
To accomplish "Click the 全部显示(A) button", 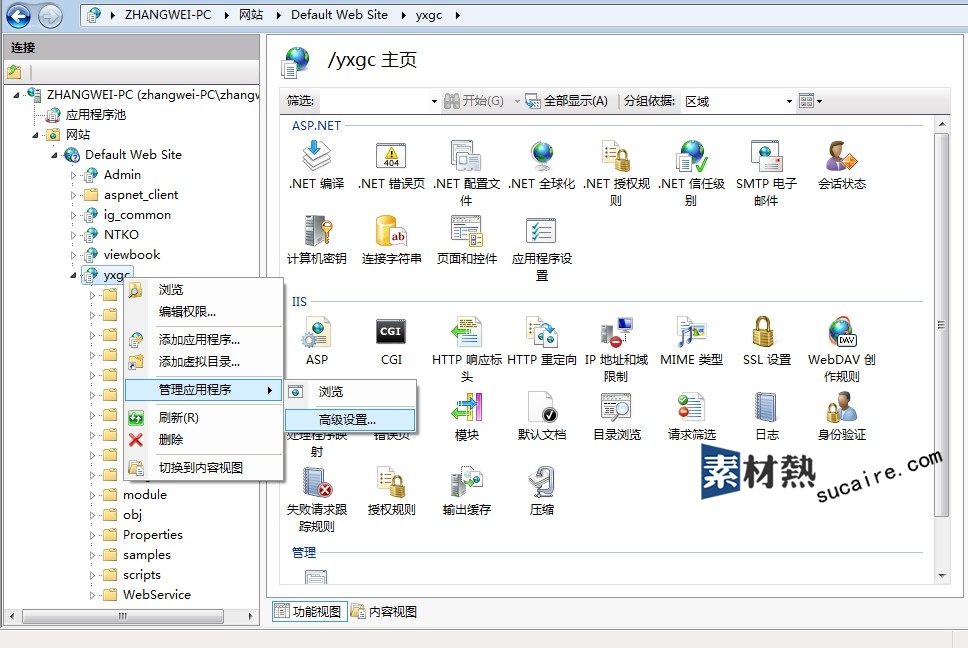I will [x=567, y=101].
